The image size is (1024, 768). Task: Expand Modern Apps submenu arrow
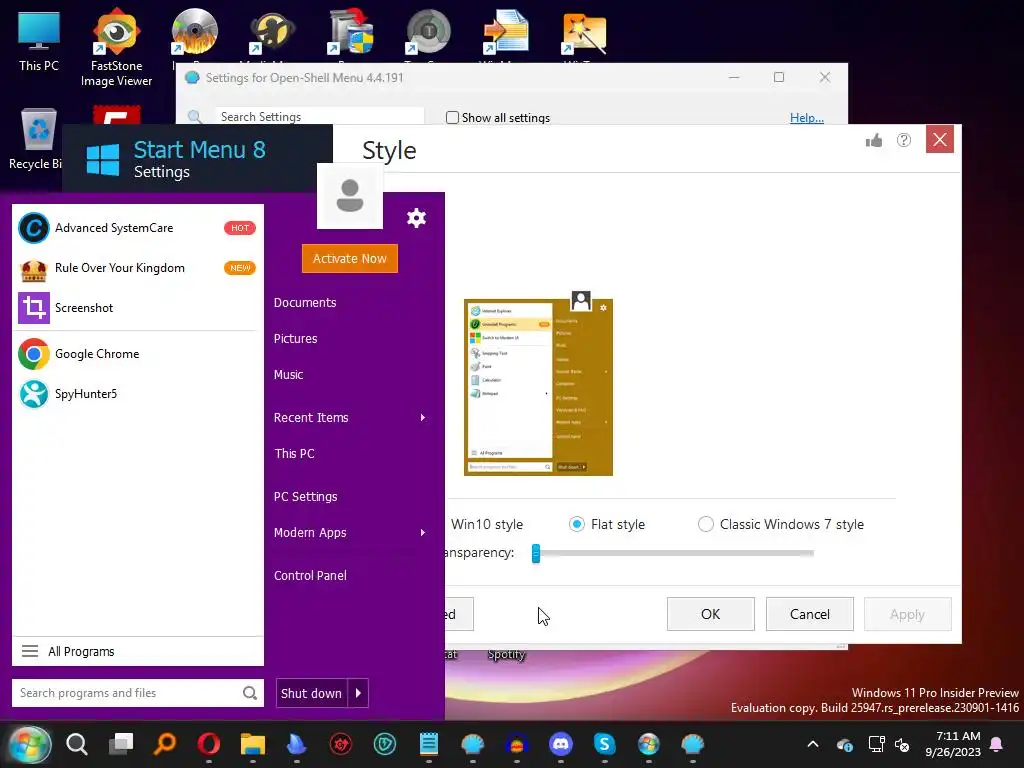click(423, 533)
